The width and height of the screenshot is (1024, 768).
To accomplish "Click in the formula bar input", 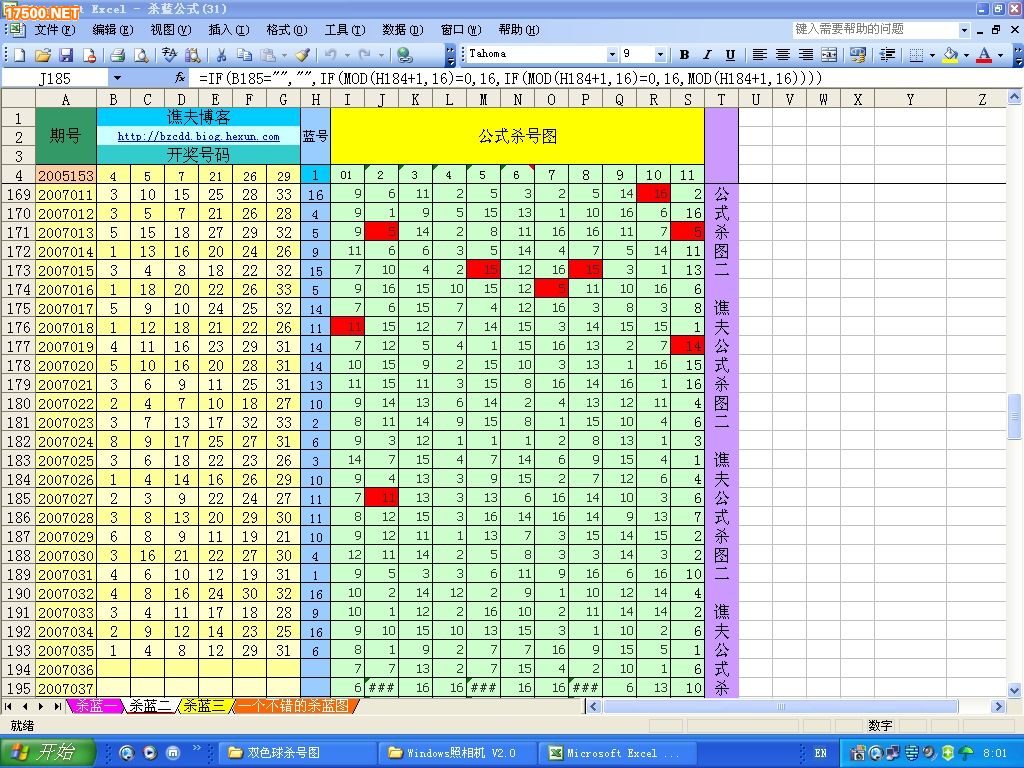I will pyautogui.click(x=601, y=78).
